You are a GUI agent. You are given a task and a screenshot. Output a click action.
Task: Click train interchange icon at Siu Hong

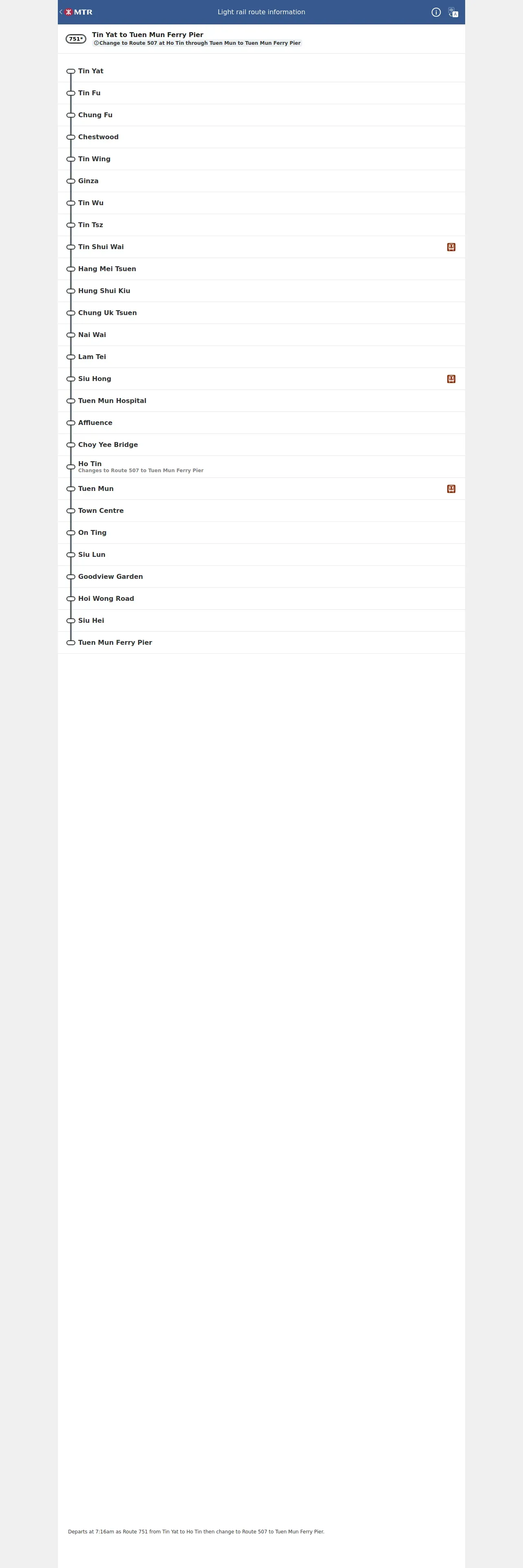point(451,379)
